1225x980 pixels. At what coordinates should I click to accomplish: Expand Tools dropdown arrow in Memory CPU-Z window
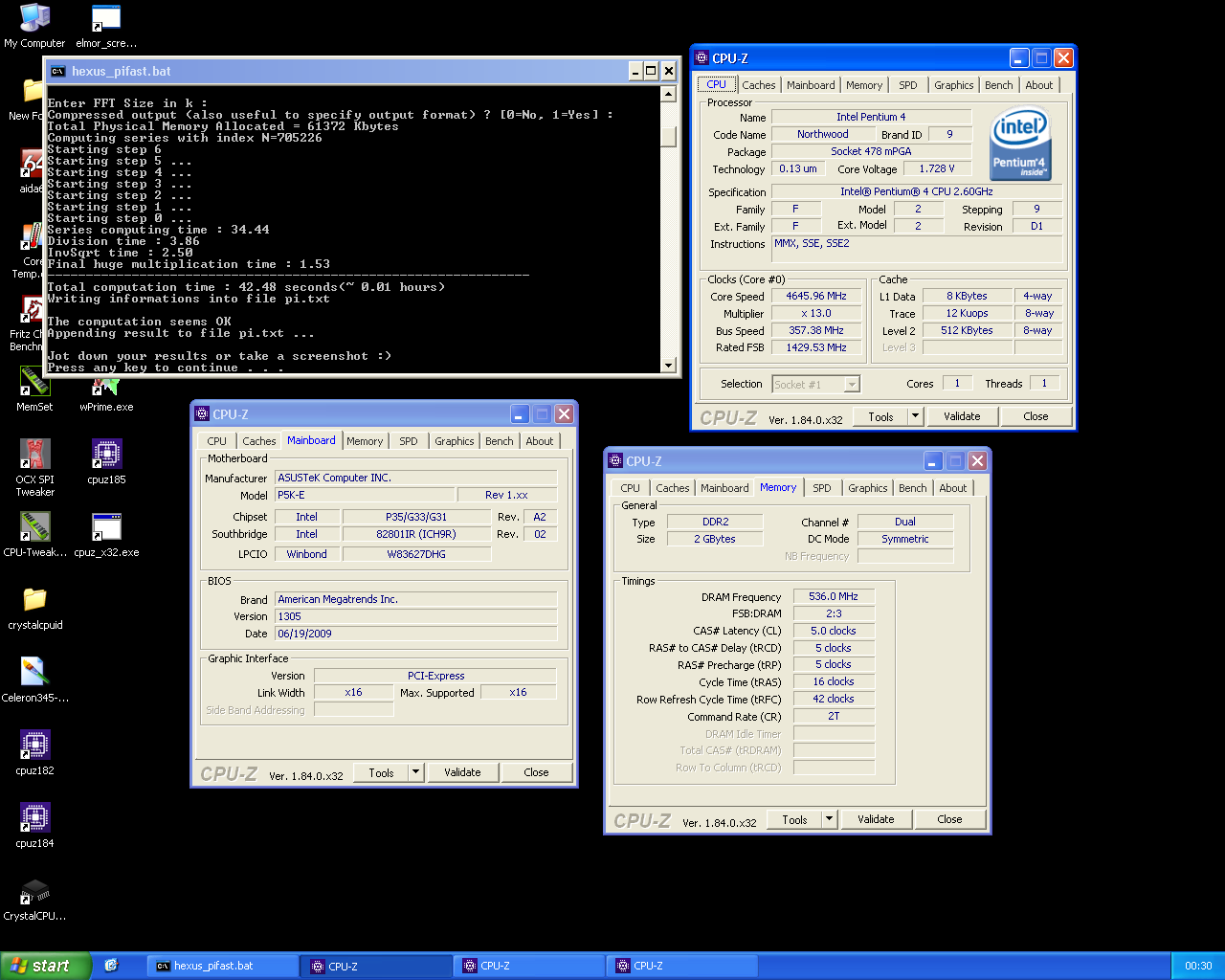[829, 819]
